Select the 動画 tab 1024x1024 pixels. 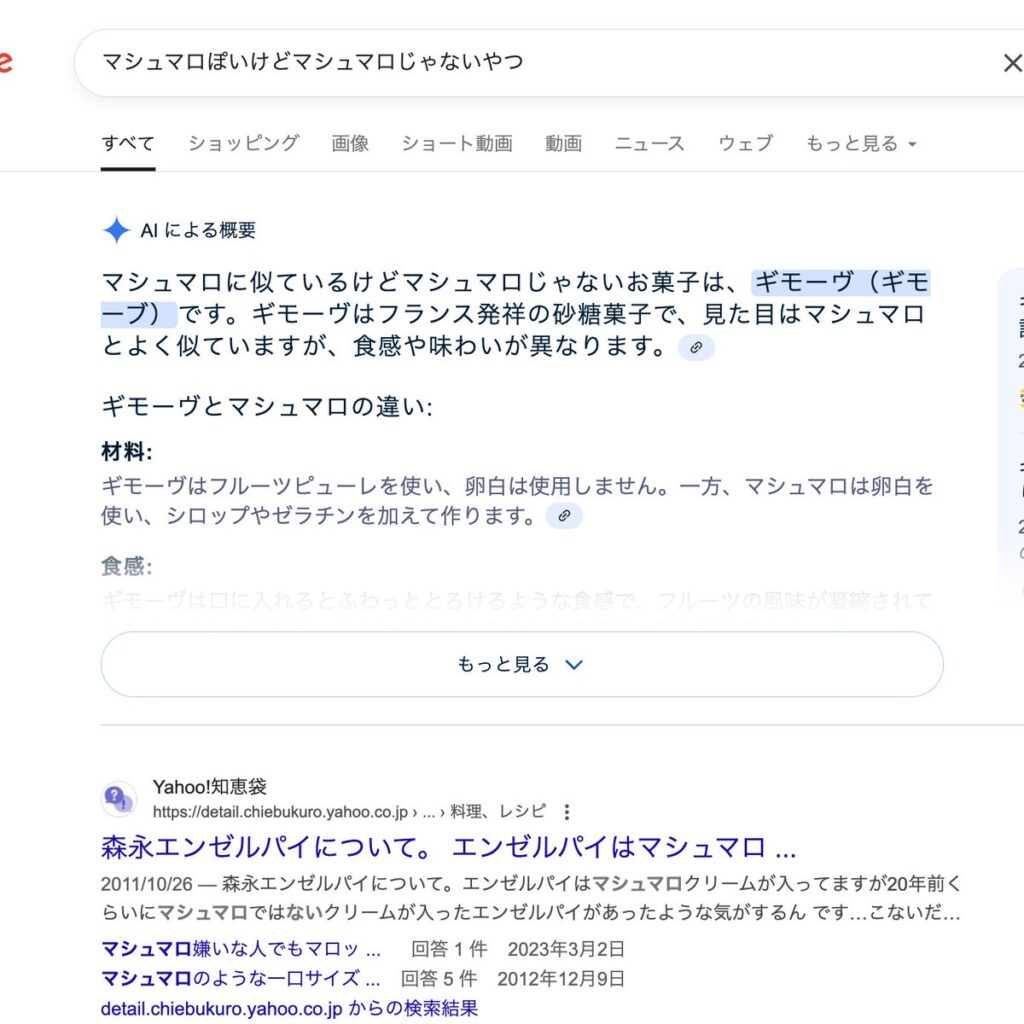pos(563,144)
